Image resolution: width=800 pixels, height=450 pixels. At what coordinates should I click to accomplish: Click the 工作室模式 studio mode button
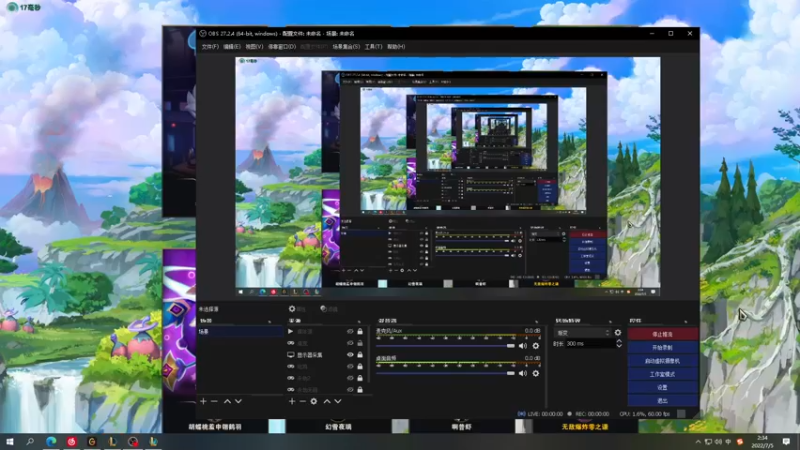(x=662, y=374)
